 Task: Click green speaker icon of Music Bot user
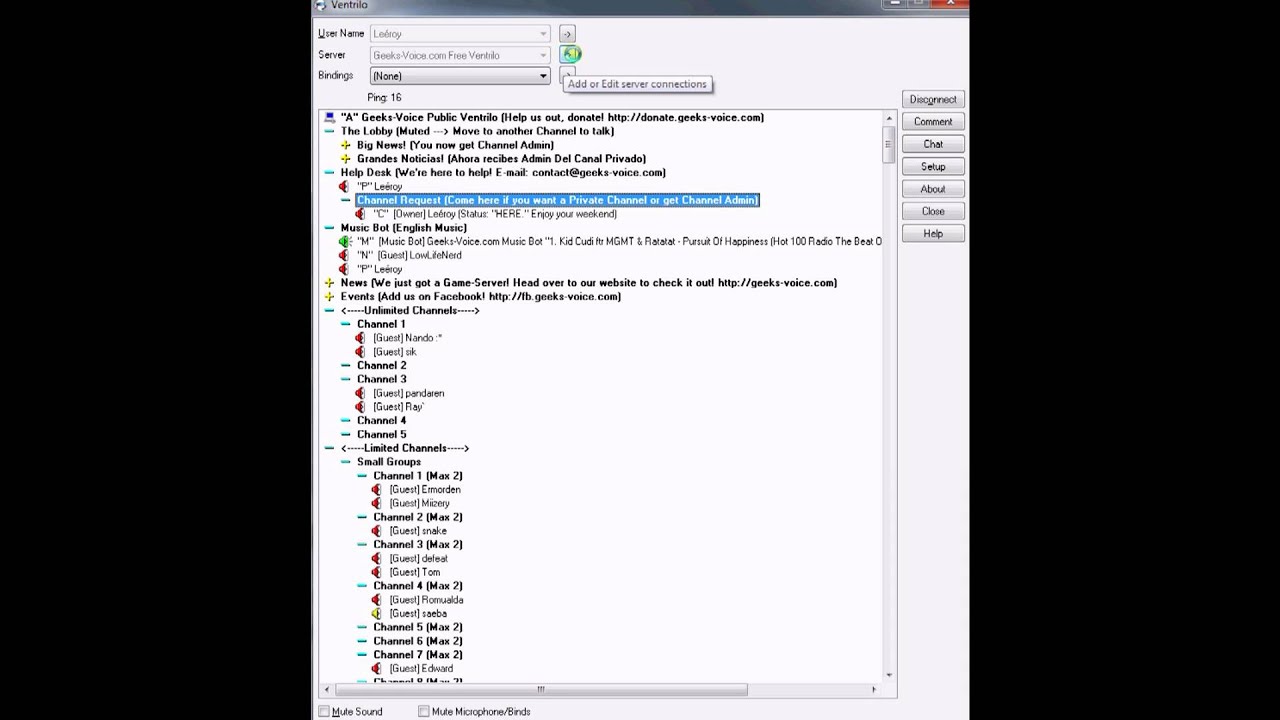tap(345, 242)
